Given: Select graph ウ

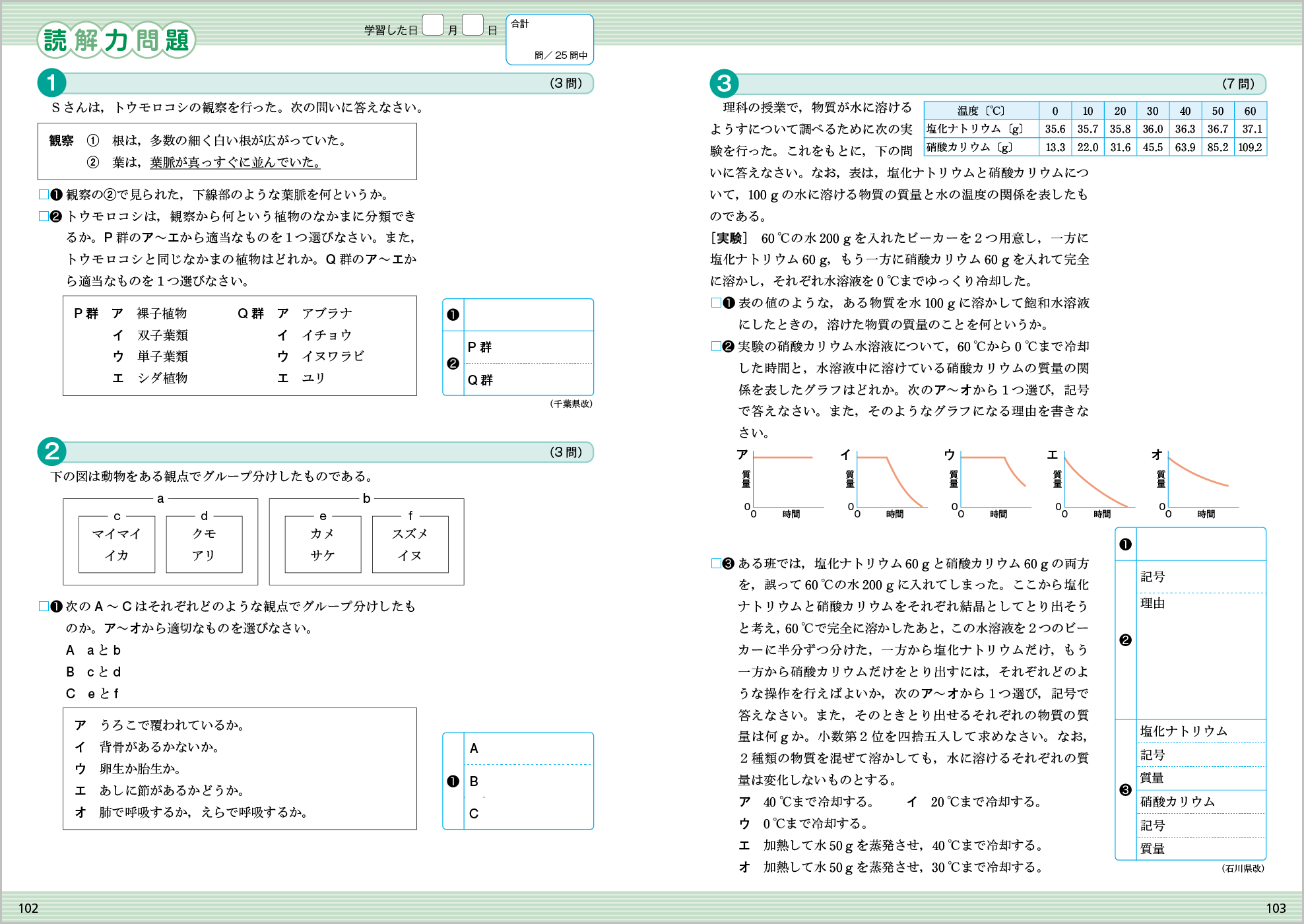Looking at the screenshot, I should pyautogui.click(x=987, y=483).
